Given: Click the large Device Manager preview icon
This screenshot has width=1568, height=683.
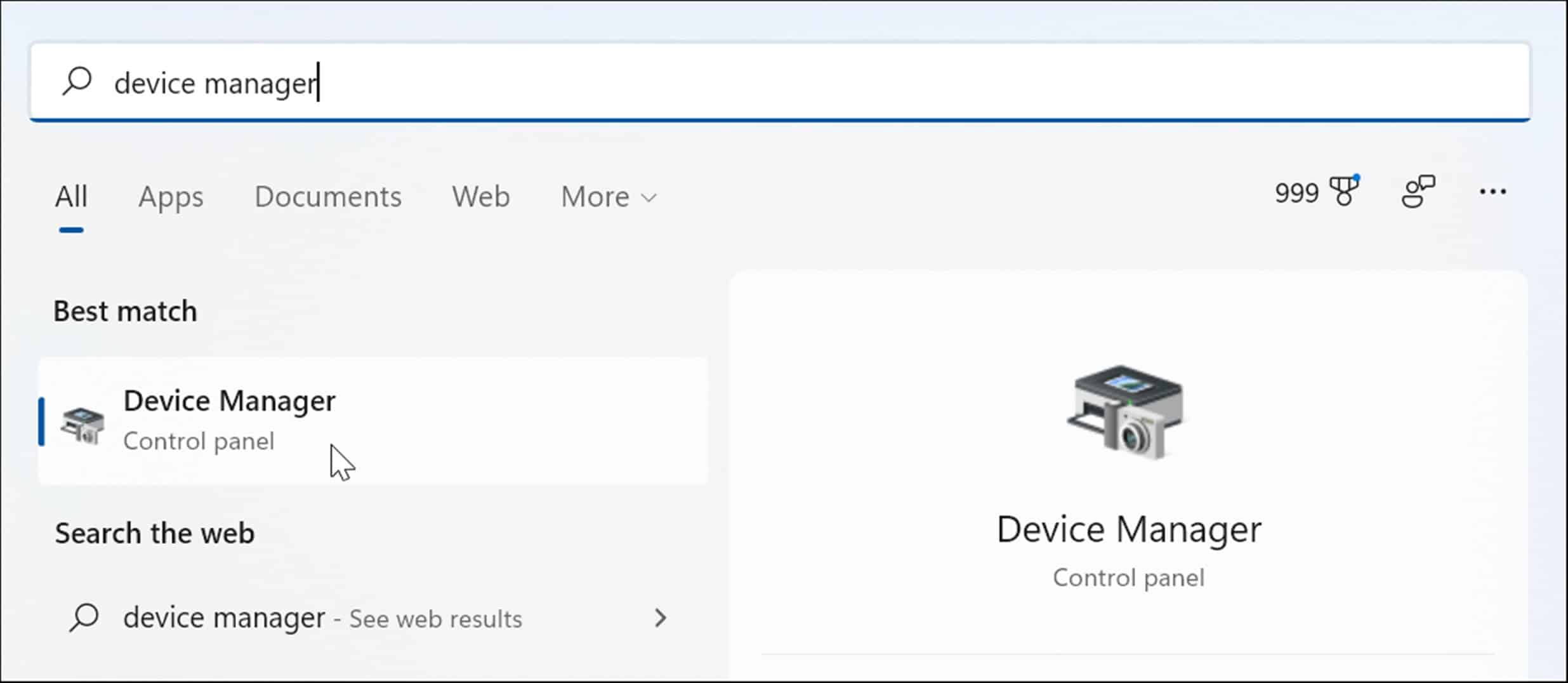Looking at the screenshot, I should click(1128, 413).
